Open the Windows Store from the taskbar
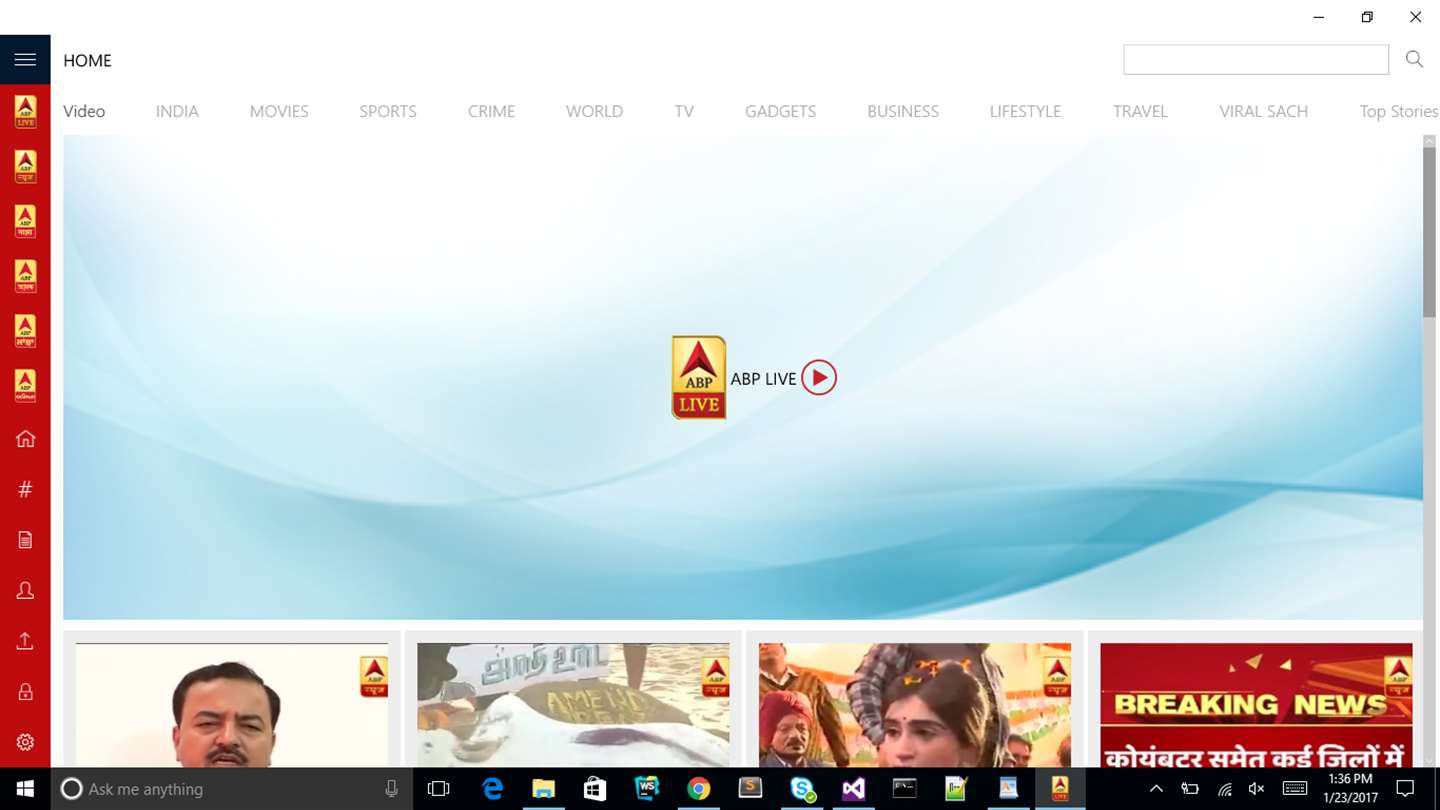The image size is (1440, 810). [595, 789]
